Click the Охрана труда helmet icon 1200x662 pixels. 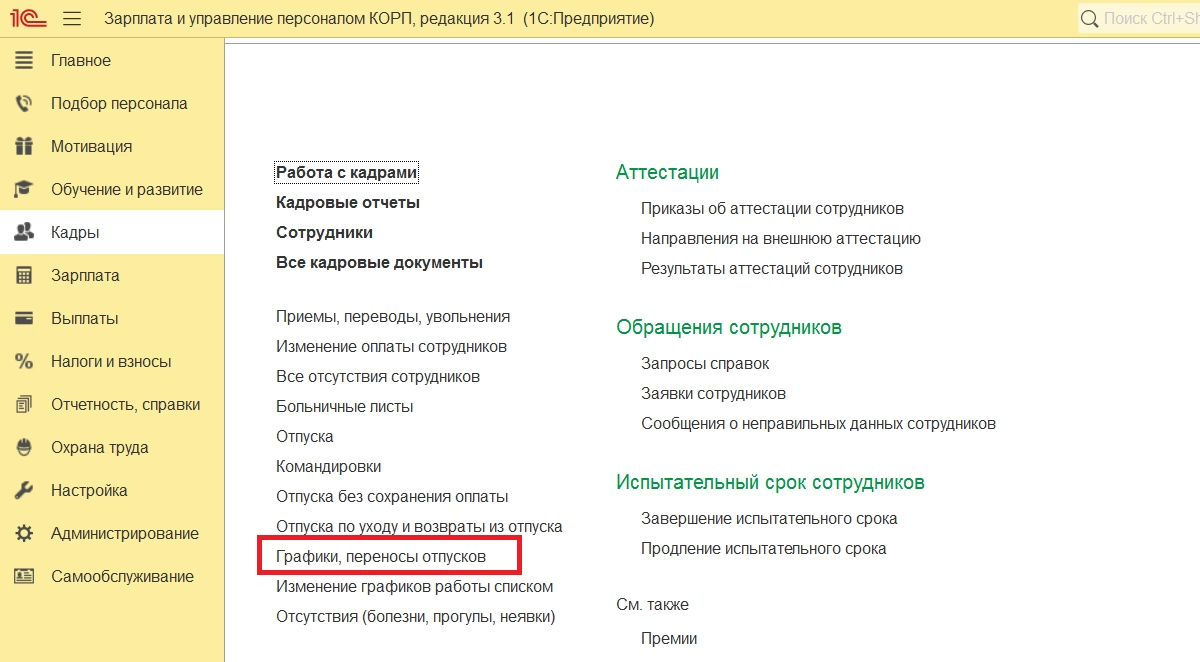pos(24,448)
